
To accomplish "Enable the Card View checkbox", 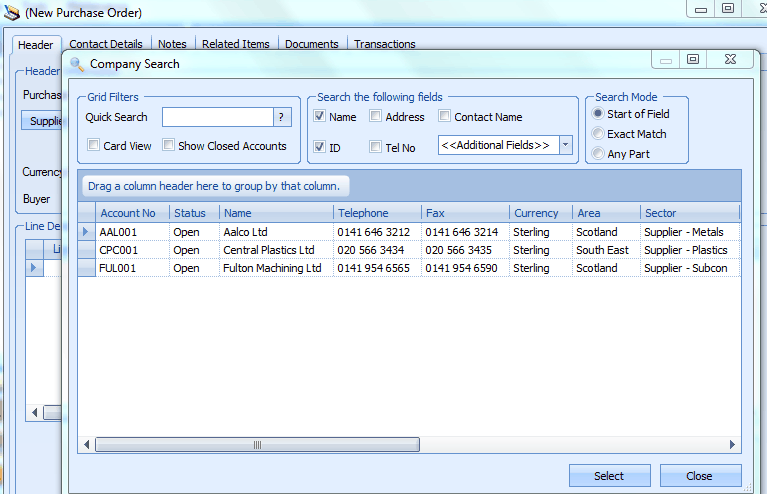I will [94, 146].
